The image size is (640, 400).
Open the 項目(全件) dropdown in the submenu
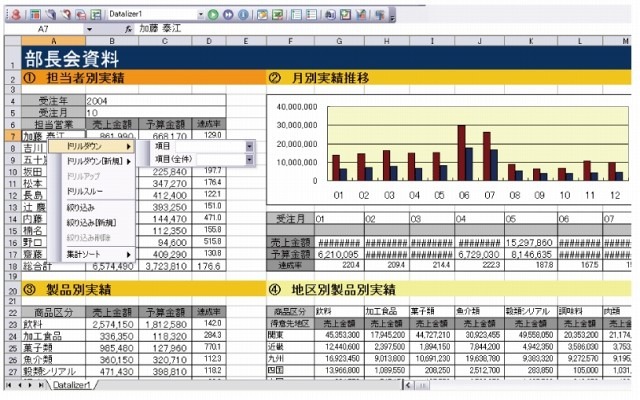tap(249, 159)
